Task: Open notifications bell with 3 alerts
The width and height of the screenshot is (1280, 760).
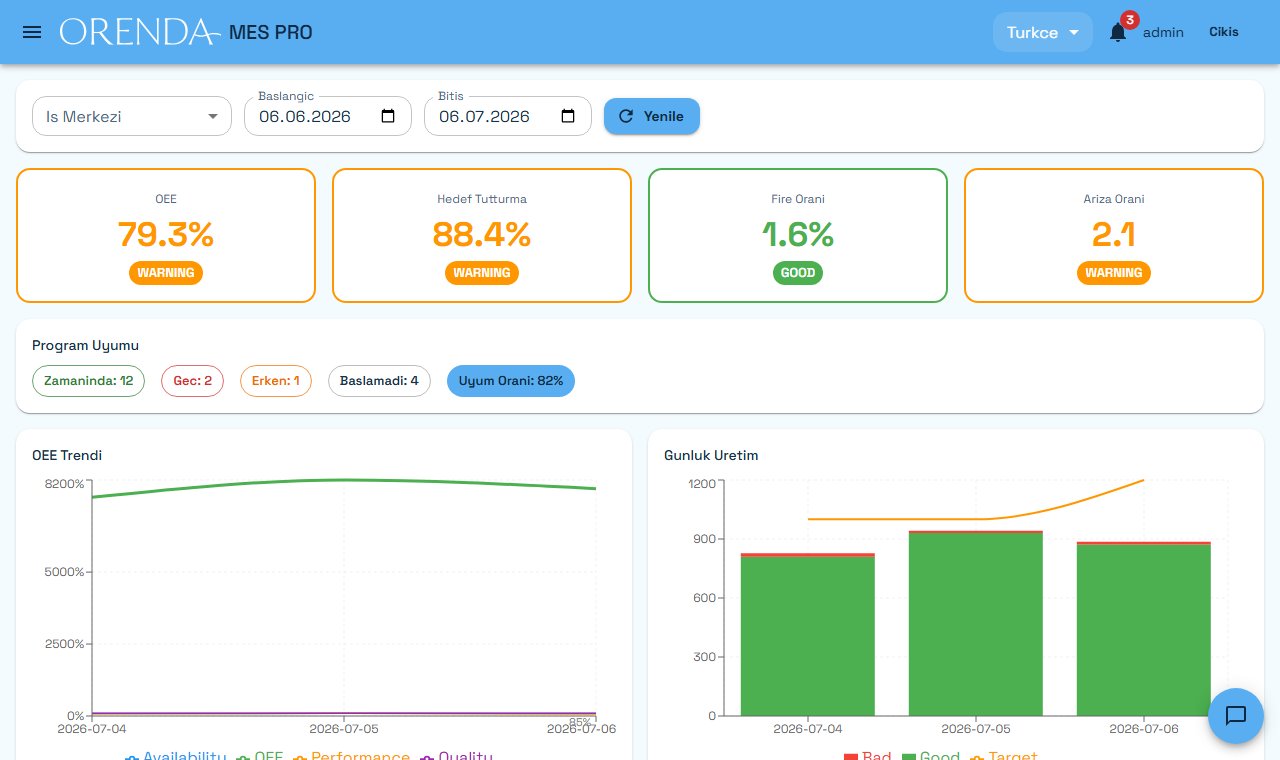Action: tap(1118, 32)
